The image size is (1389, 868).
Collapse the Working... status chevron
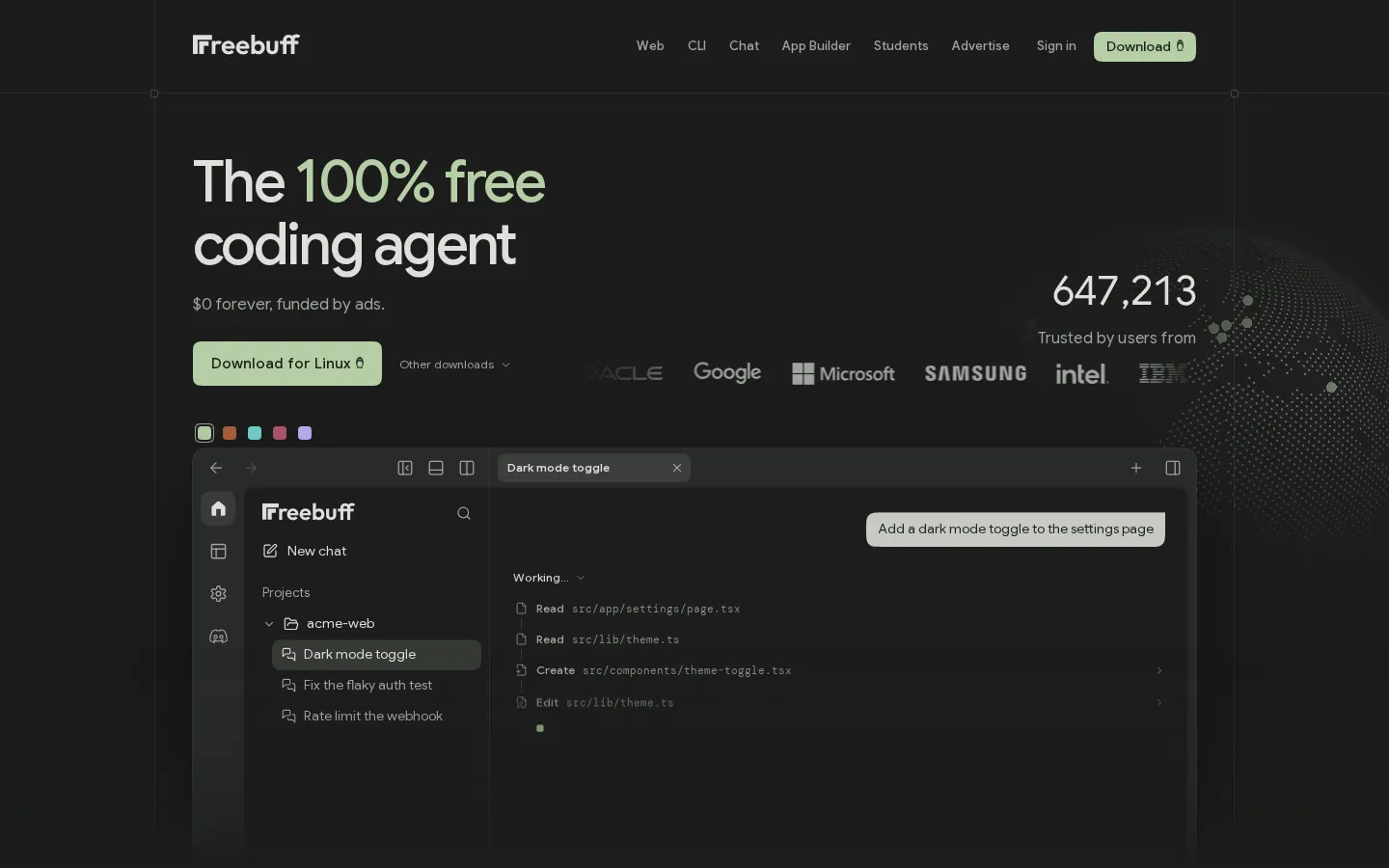[581, 578]
